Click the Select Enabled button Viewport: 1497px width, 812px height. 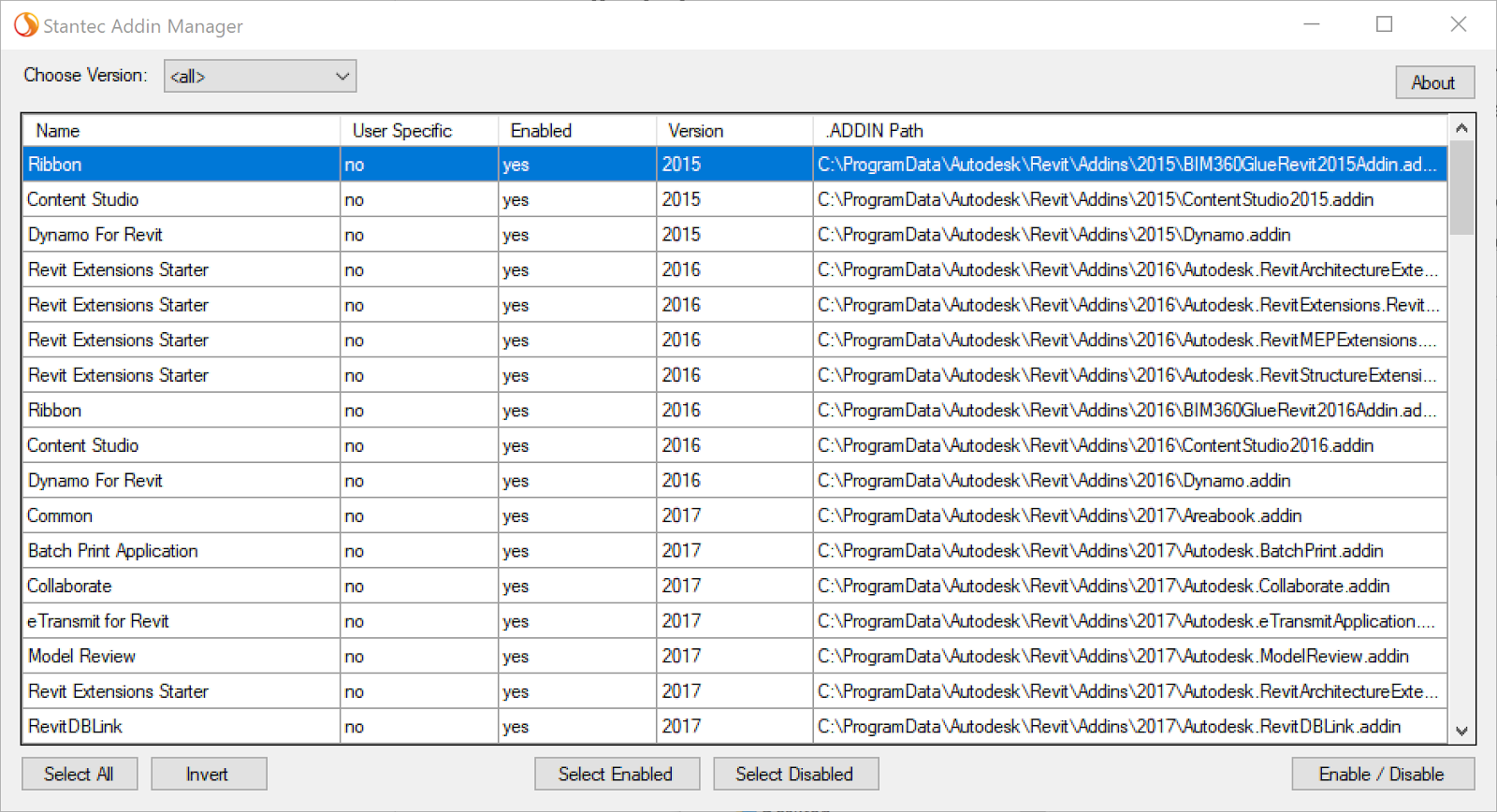[617, 774]
